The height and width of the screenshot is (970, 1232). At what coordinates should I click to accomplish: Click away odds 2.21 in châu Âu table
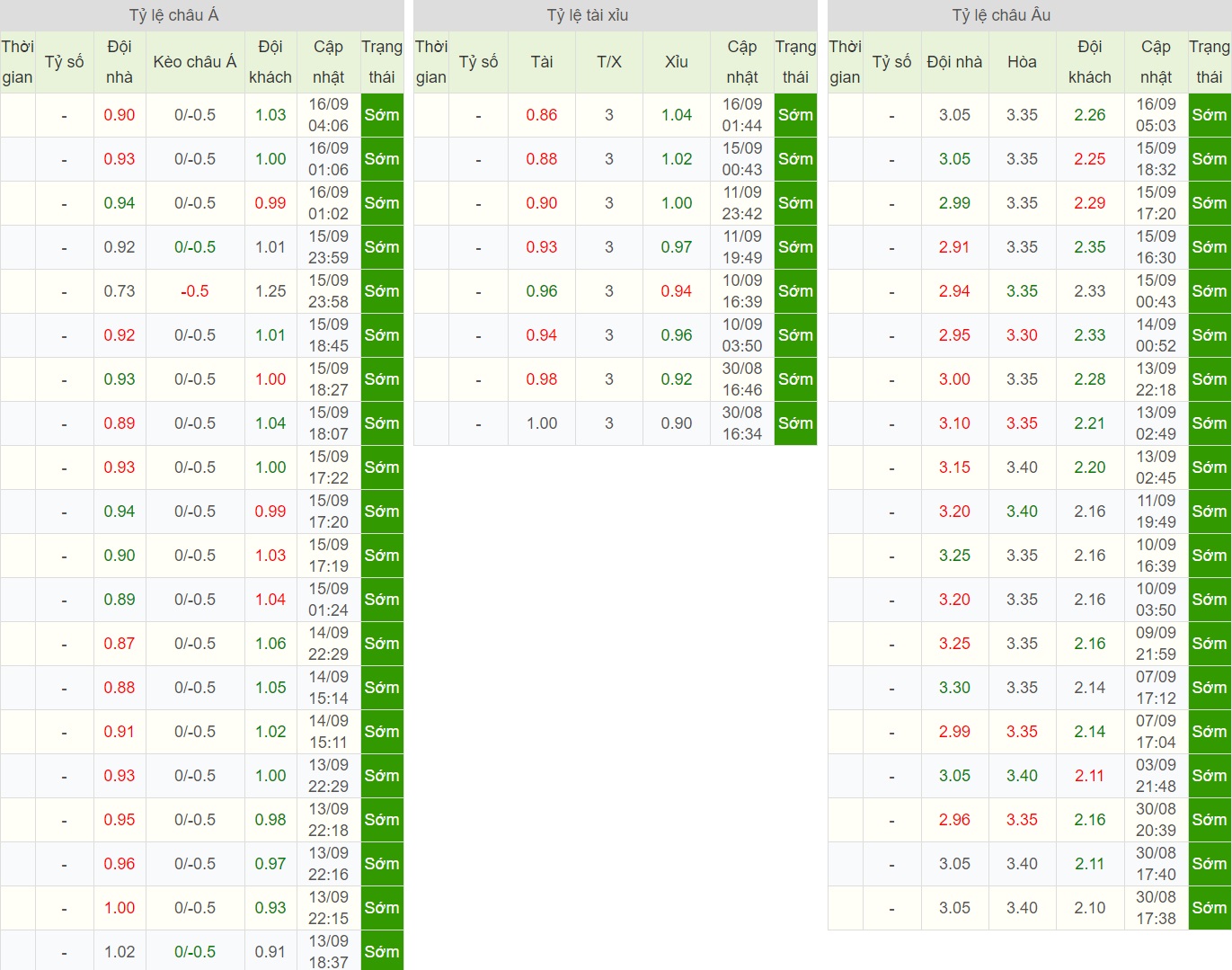(1090, 423)
